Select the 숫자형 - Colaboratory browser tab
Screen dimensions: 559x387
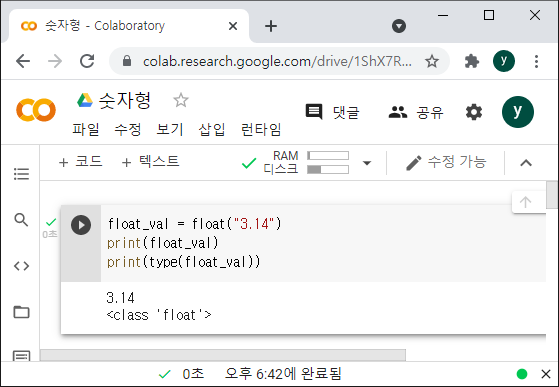[129, 26]
